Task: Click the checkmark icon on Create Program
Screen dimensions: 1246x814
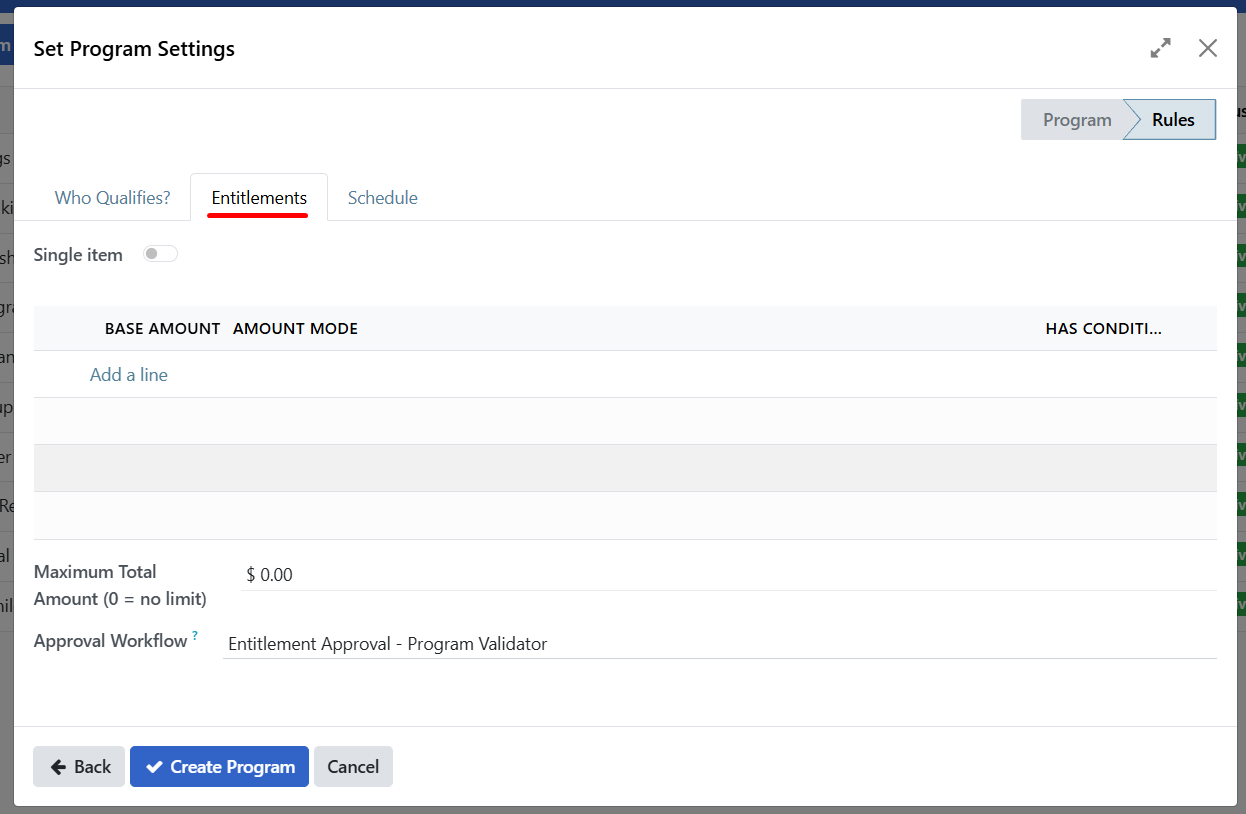Action: coord(155,767)
